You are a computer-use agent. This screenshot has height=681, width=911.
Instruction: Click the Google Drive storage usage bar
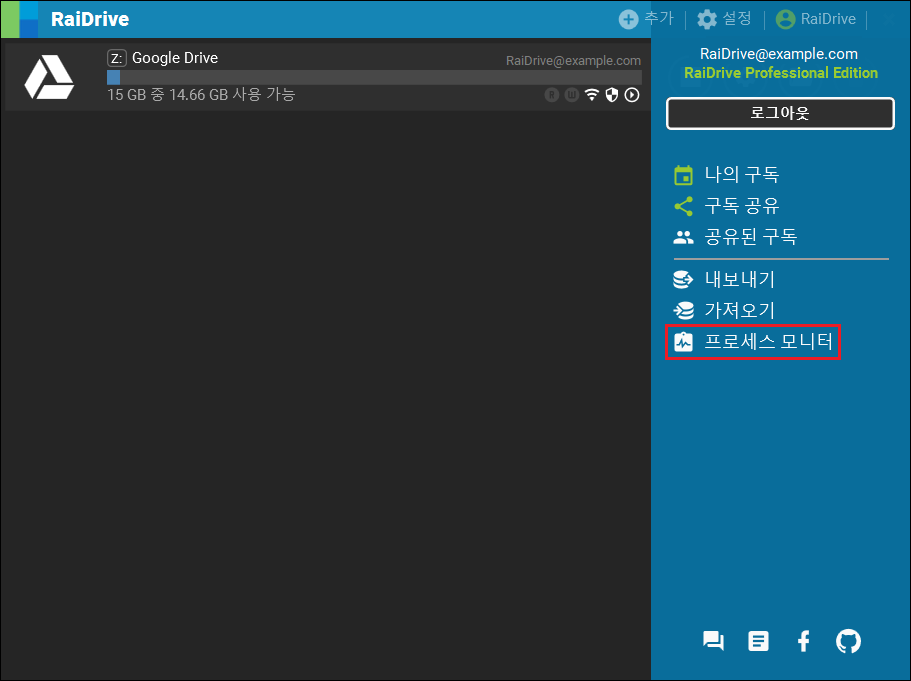click(374, 78)
